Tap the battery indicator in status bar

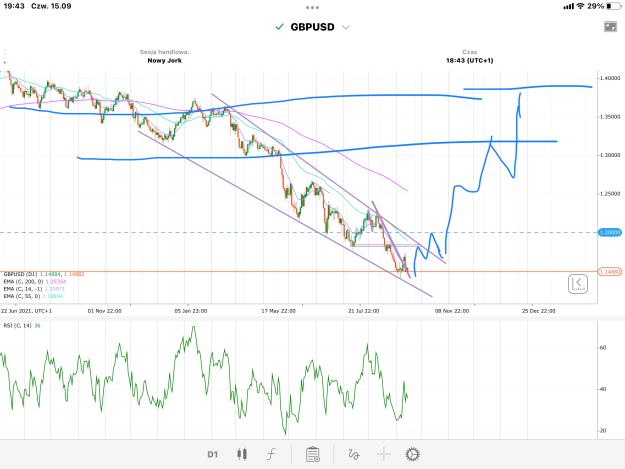[x=613, y=6]
